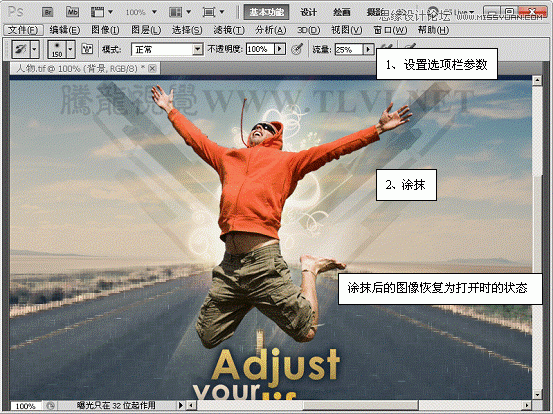This screenshot has height=414, width=553.
Task: Open the 帮助(H) menu
Action: pos(433,30)
